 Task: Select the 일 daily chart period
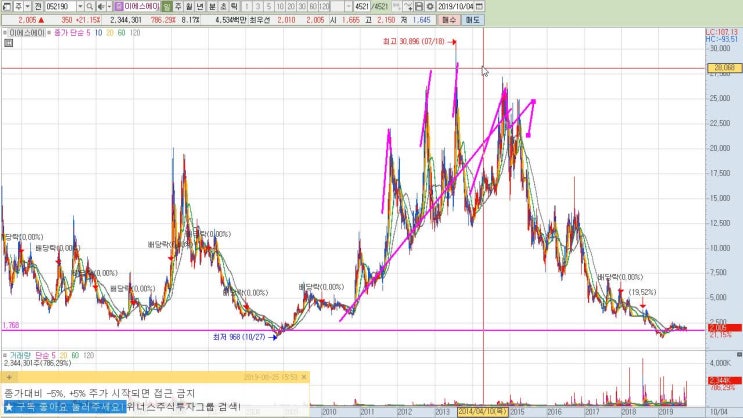tap(166, 7)
